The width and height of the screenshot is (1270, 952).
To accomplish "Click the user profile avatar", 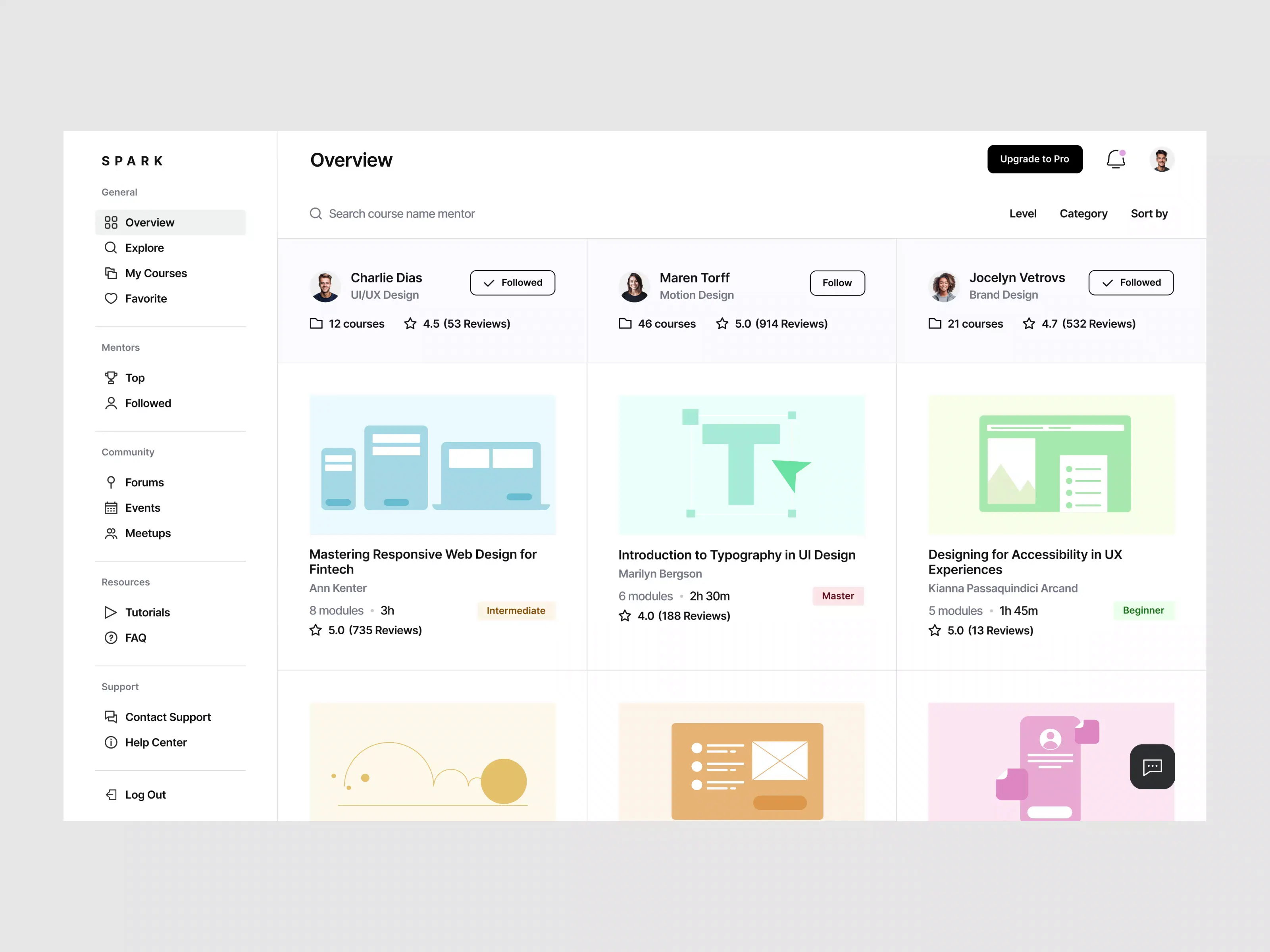I will point(1162,159).
